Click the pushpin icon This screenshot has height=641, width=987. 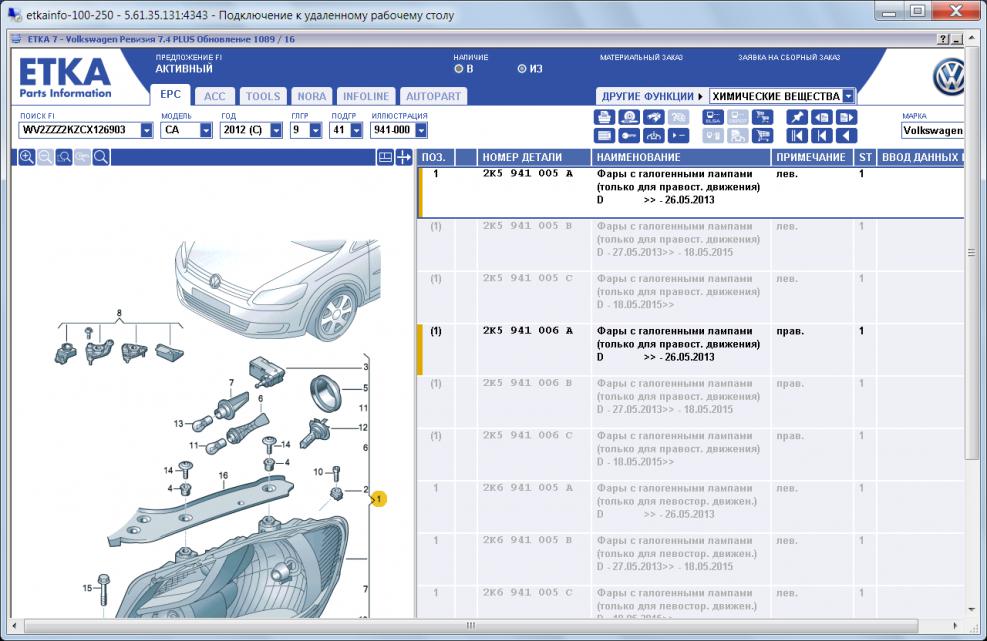pyautogui.click(x=797, y=117)
